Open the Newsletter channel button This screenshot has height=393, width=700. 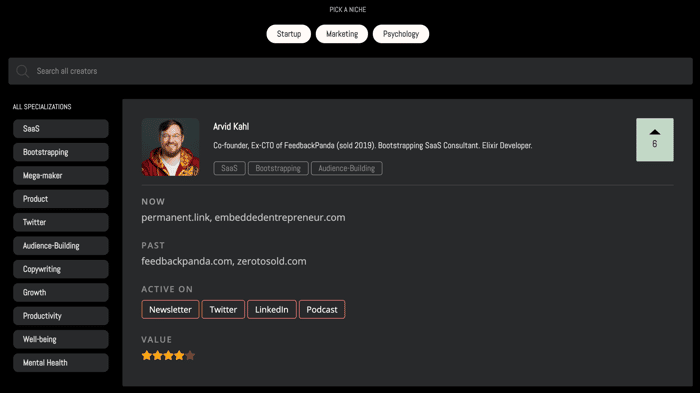coord(170,309)
